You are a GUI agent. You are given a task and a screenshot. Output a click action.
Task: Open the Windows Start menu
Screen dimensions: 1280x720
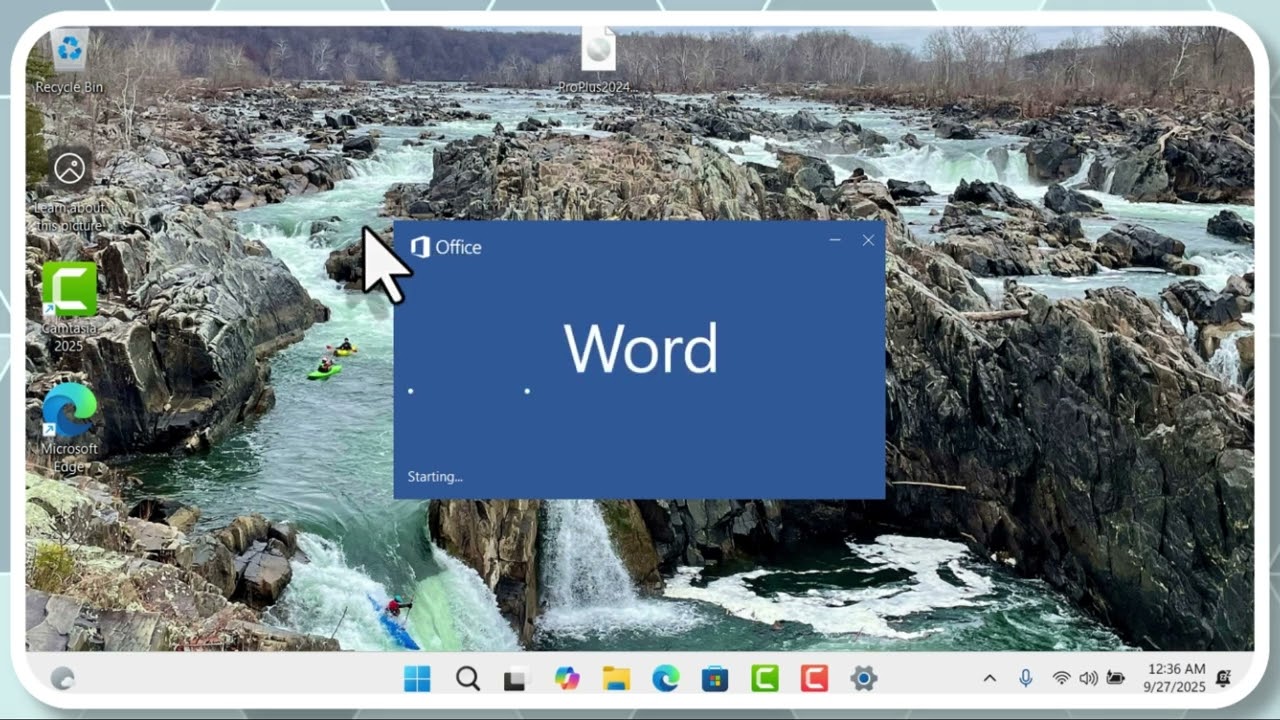click(417, 679)
